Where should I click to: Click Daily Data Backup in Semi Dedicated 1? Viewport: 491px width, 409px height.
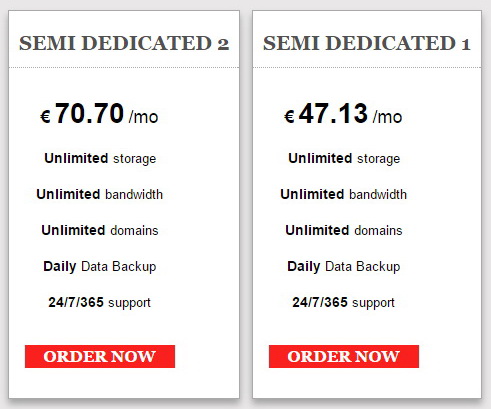344,267
